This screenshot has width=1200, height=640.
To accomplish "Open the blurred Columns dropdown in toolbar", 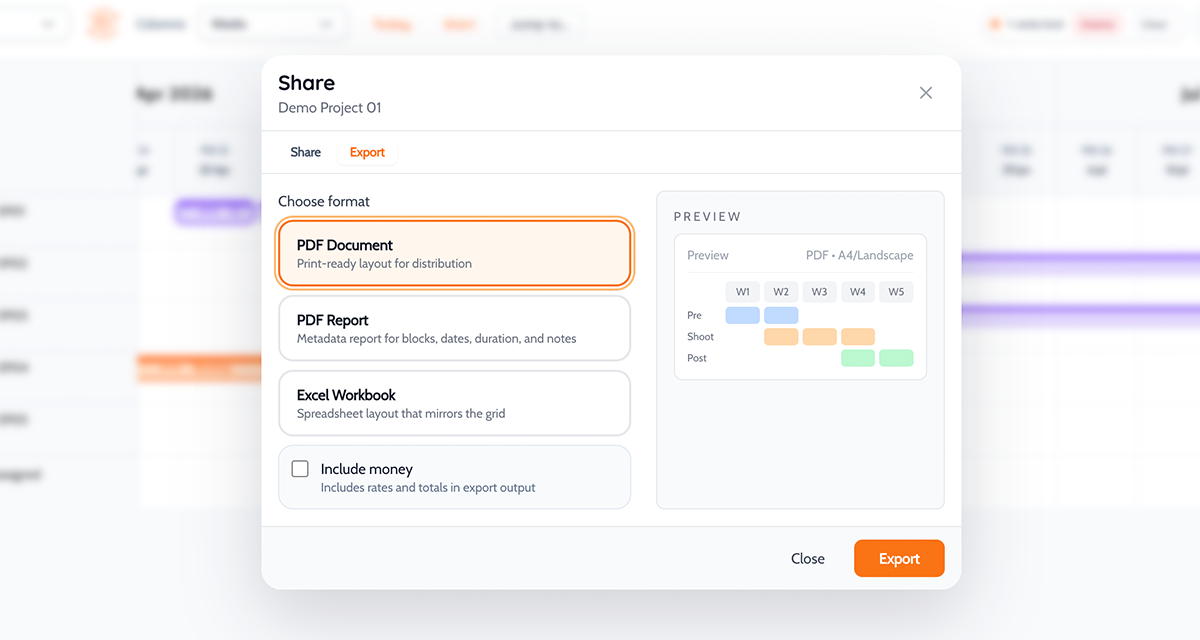I will (272, 24).
